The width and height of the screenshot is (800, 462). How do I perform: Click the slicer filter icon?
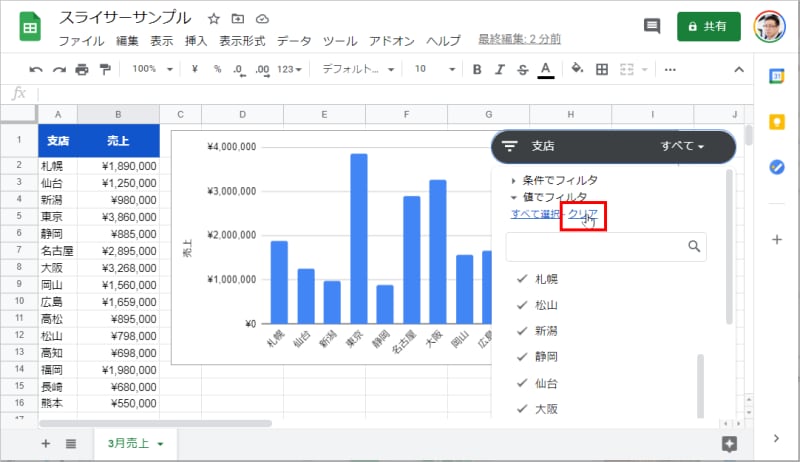tap(509, 146)
